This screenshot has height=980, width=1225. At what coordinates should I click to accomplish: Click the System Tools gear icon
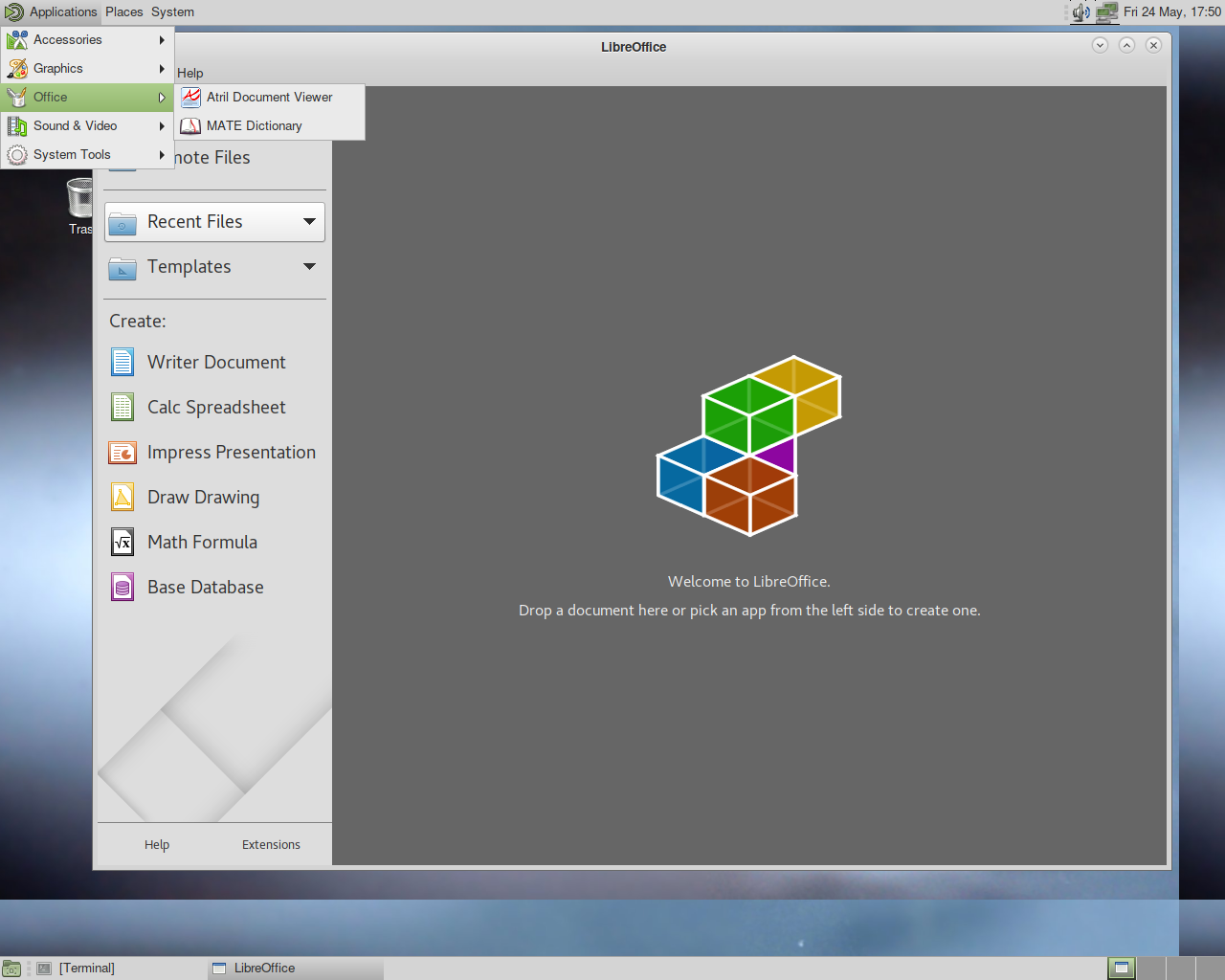click(x=17, y=154)
